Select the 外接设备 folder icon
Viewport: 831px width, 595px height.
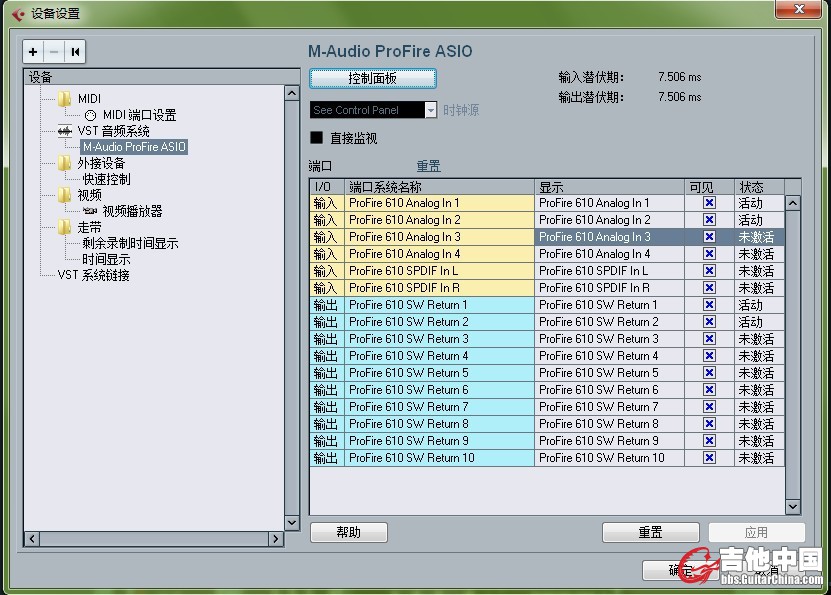pyautogui.click(x=65, y=163)
